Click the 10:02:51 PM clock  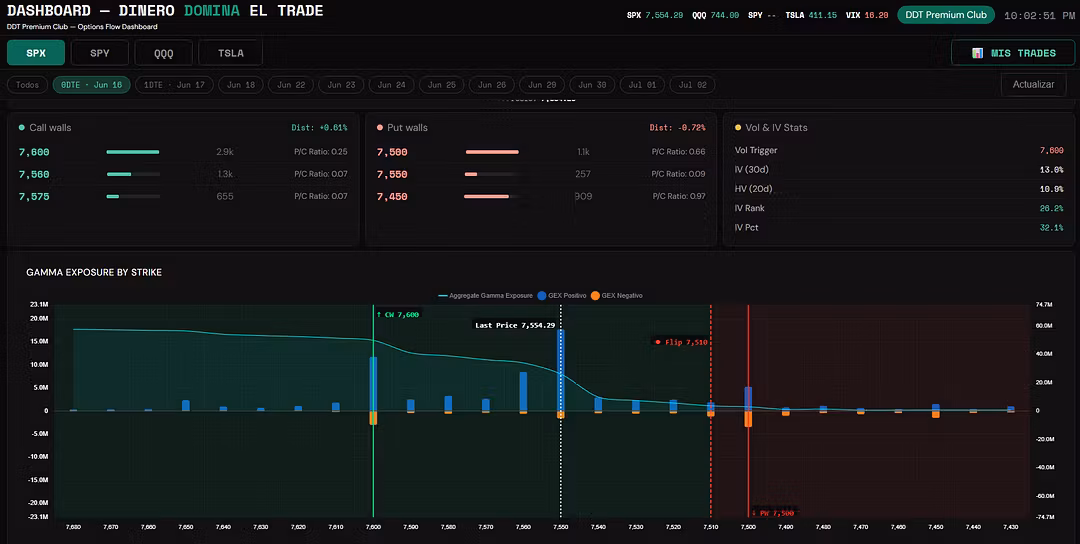pos(1039,15)
